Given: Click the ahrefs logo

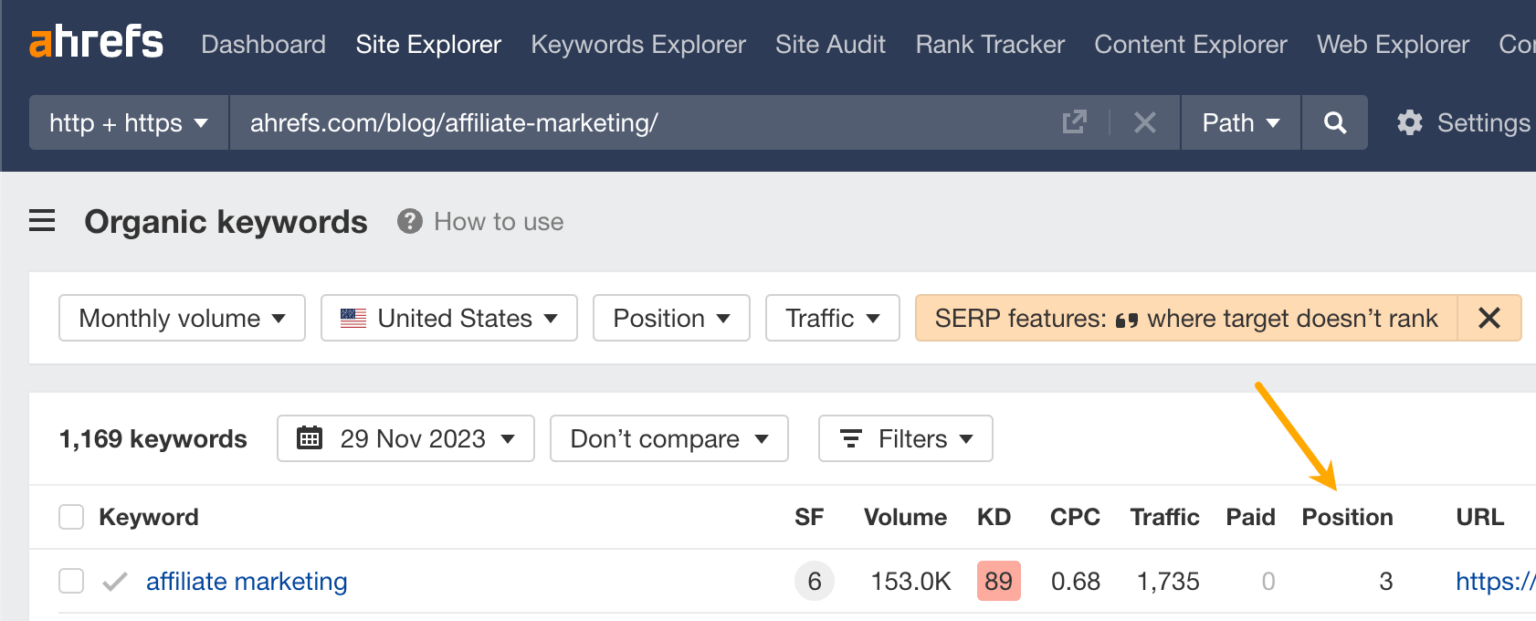Looking at the screenshot, I should (x=95, y=42).
